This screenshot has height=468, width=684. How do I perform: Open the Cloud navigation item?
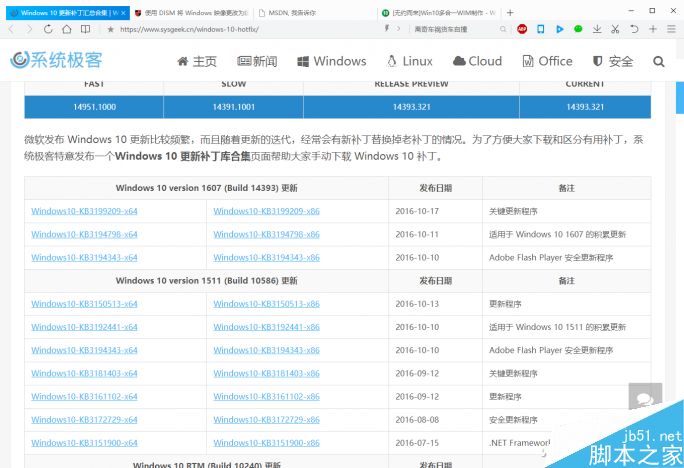tap(478, 61)
